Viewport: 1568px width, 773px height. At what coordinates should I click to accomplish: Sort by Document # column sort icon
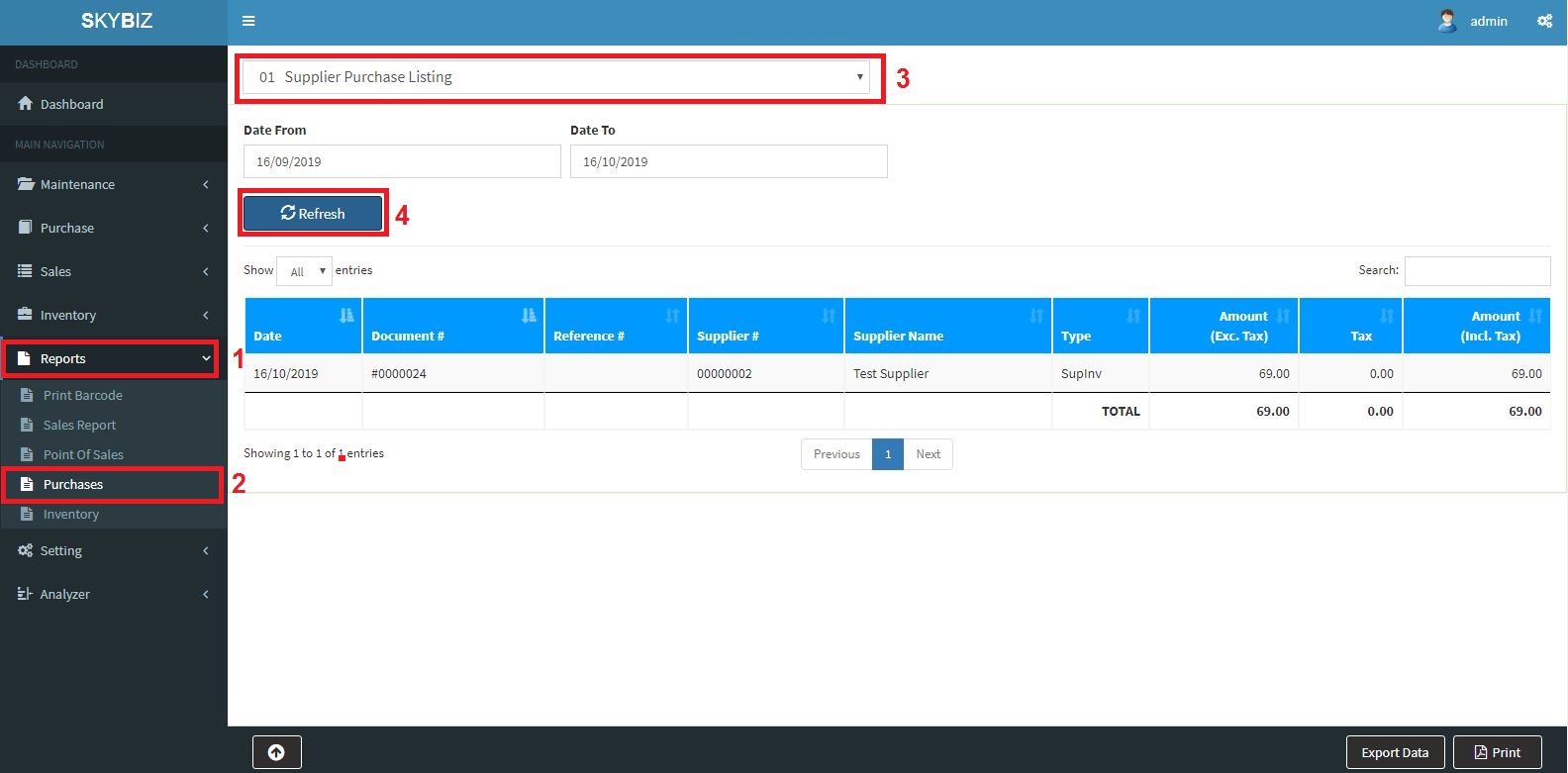click(529, 316)
